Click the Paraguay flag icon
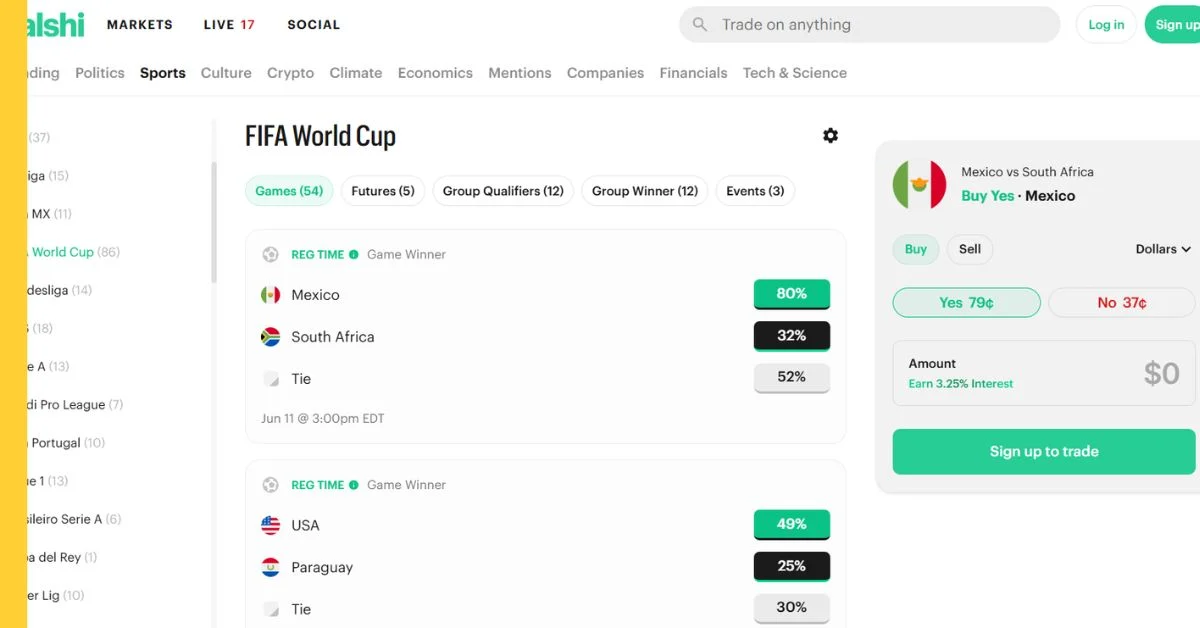The image size is (1200, 628). (270, 567)
